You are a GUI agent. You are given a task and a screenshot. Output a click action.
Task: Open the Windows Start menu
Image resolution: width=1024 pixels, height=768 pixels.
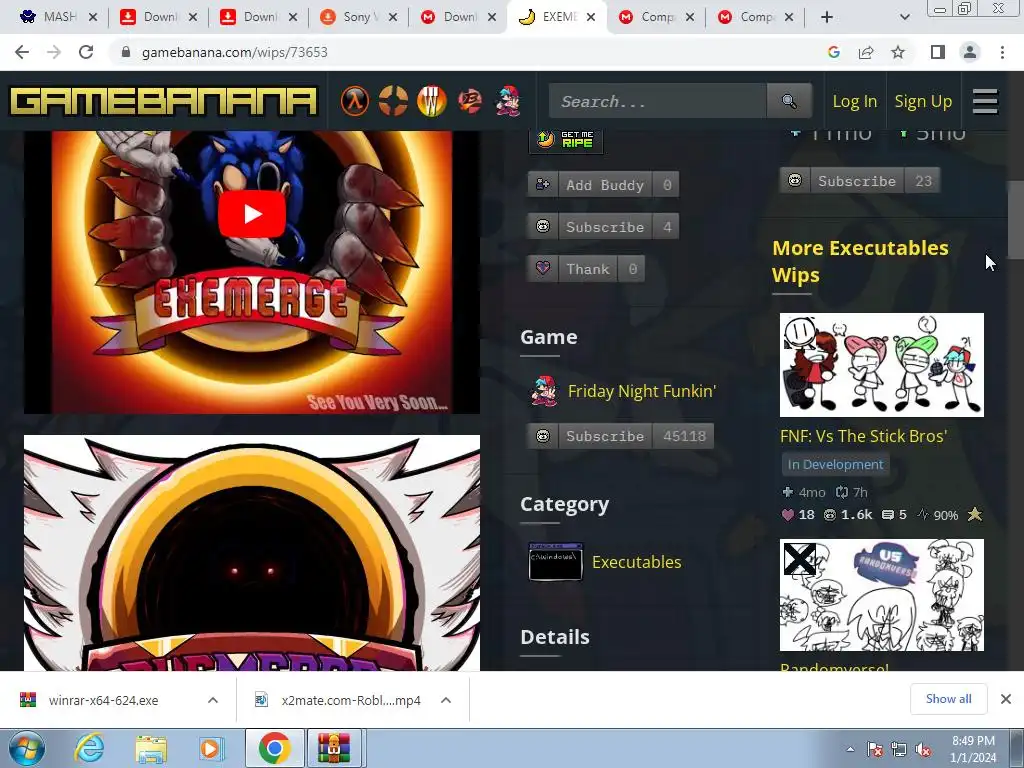pos(26,748)
